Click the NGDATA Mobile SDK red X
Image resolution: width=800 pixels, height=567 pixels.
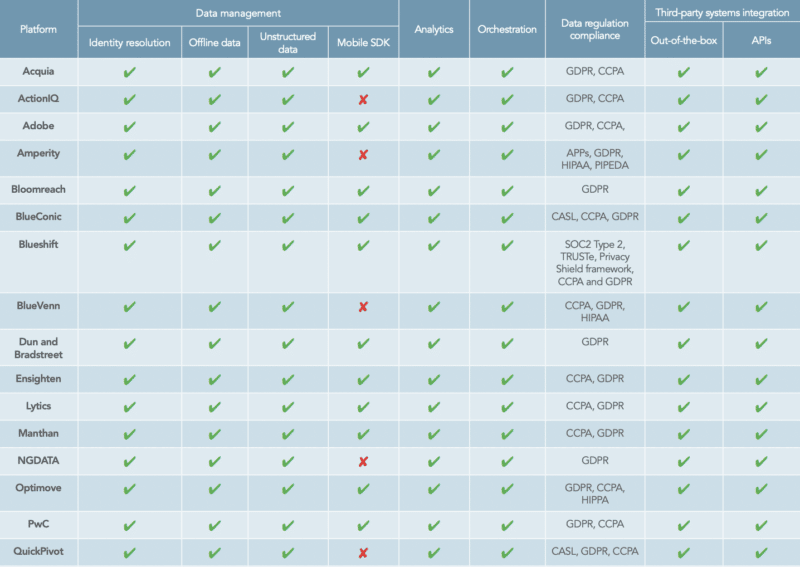[x=363, y=461]
